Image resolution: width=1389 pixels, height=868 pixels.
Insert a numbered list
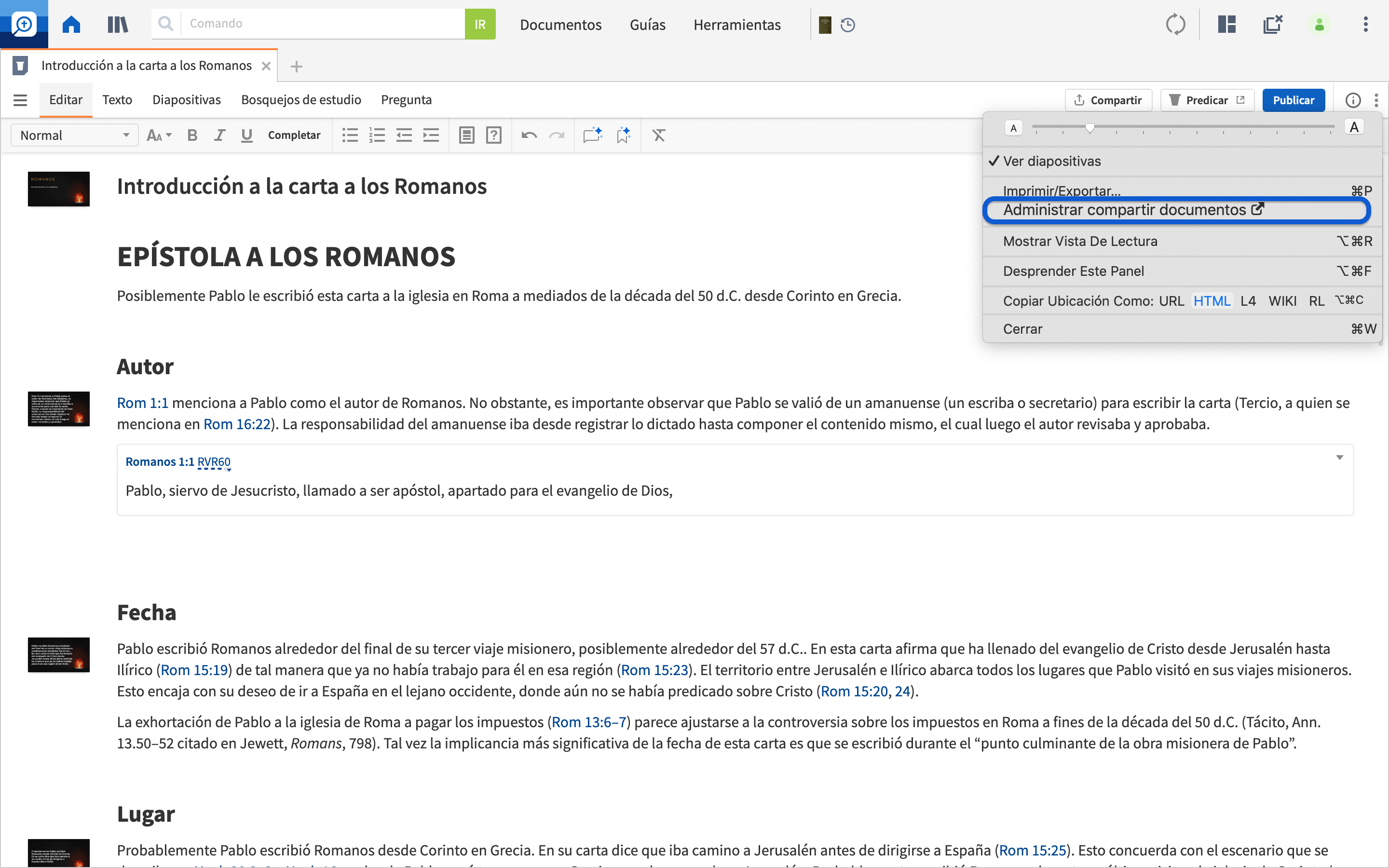tap(377, 135)
